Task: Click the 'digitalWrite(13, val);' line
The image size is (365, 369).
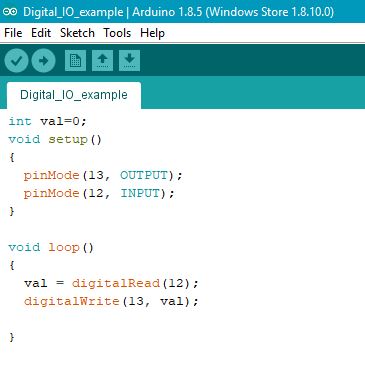Action: coord(111,302)
